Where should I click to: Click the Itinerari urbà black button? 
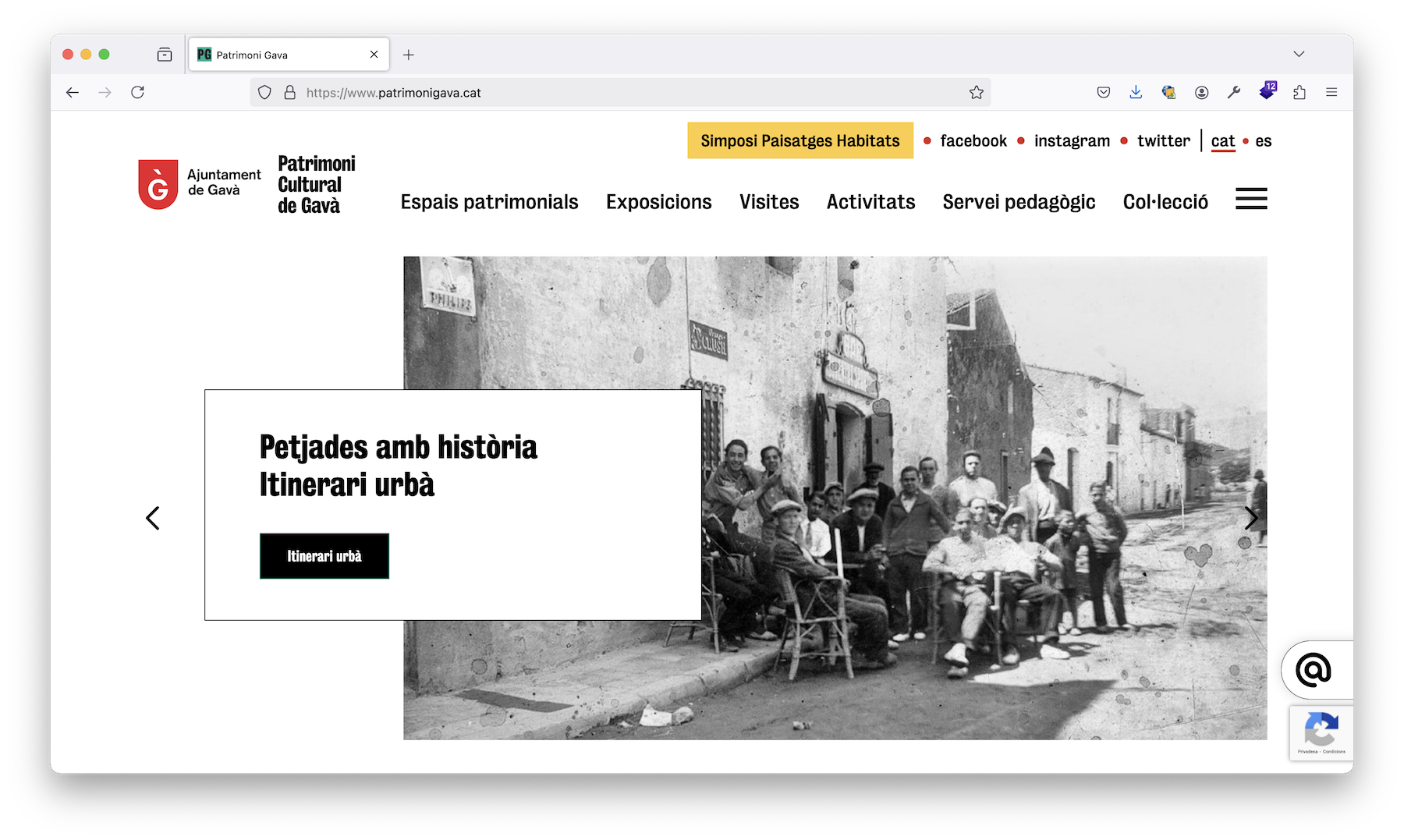tap(324, 556)
